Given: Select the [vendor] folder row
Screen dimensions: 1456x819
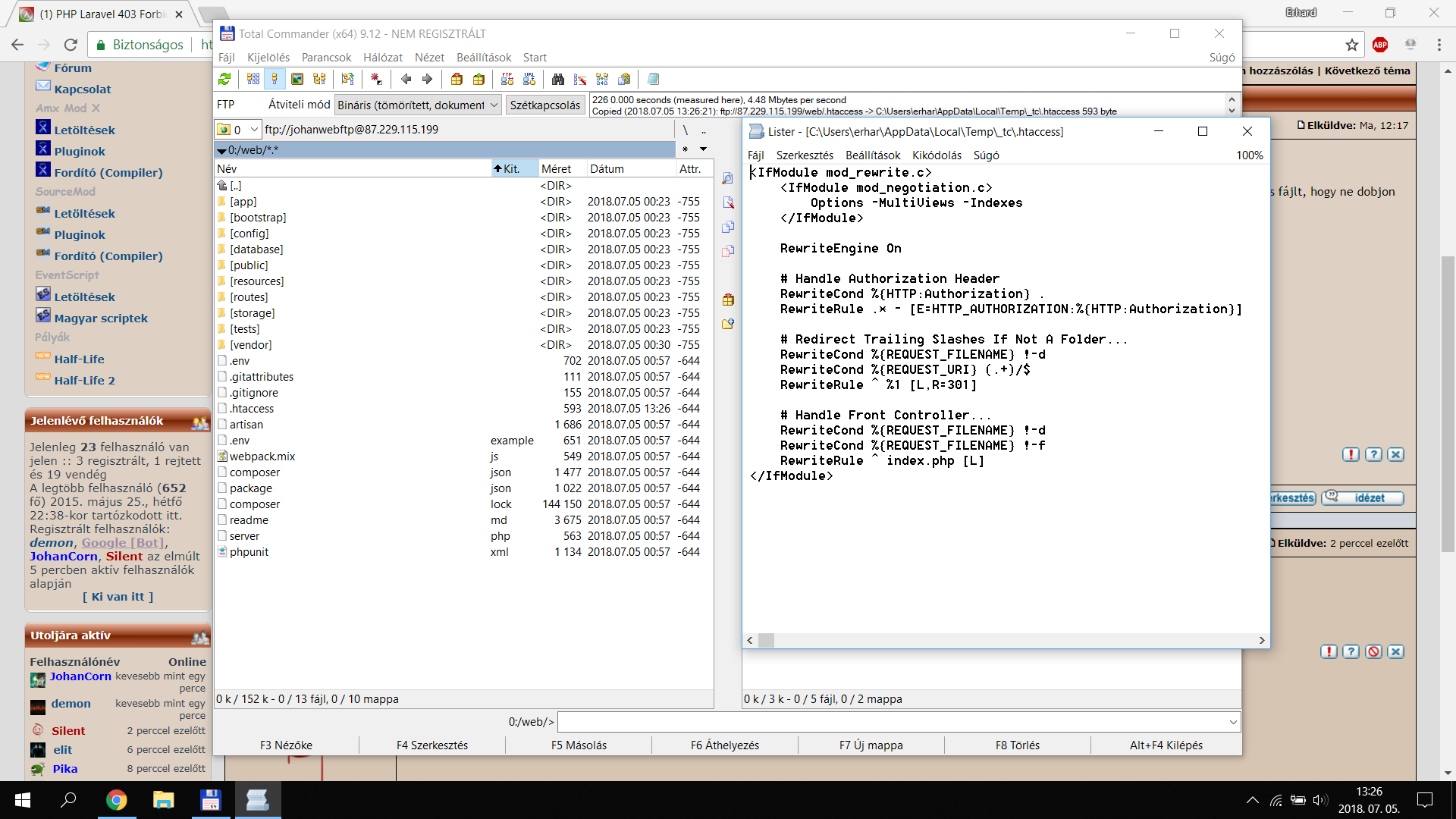Looking at the screenshot, I should coord(463,345).
